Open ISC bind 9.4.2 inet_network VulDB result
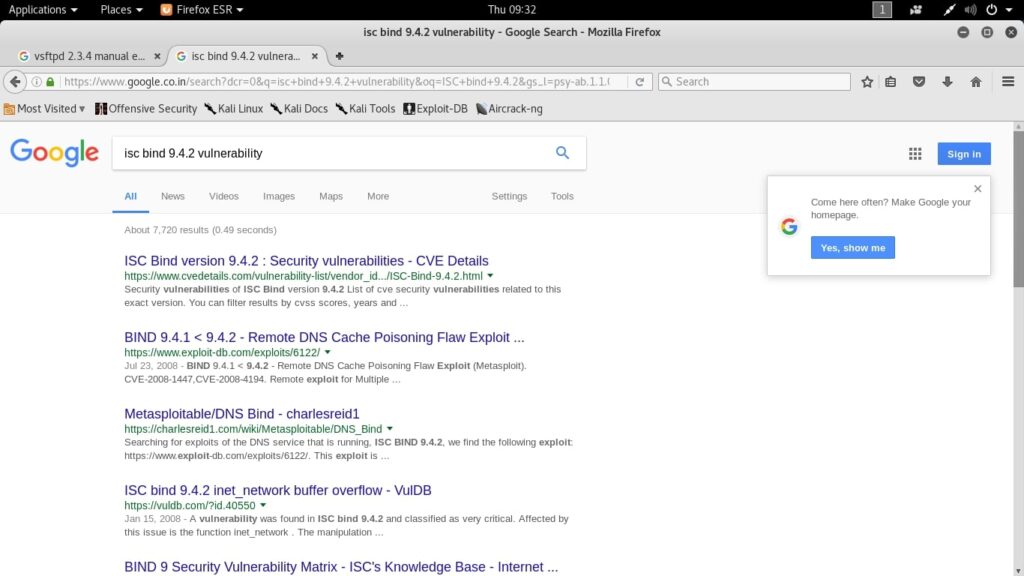 pos(278,490)
